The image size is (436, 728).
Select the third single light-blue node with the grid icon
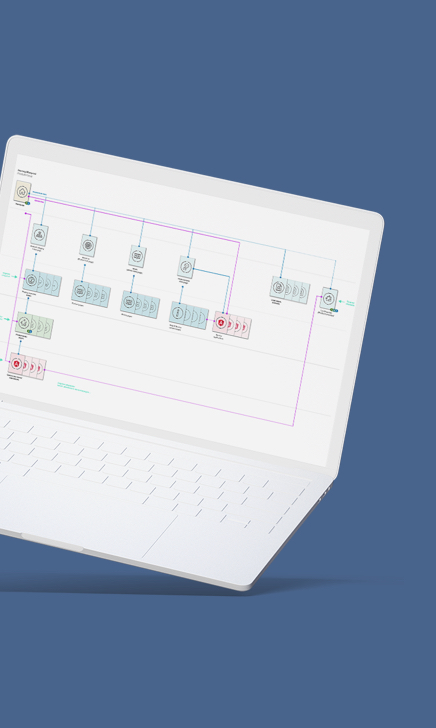137,255
